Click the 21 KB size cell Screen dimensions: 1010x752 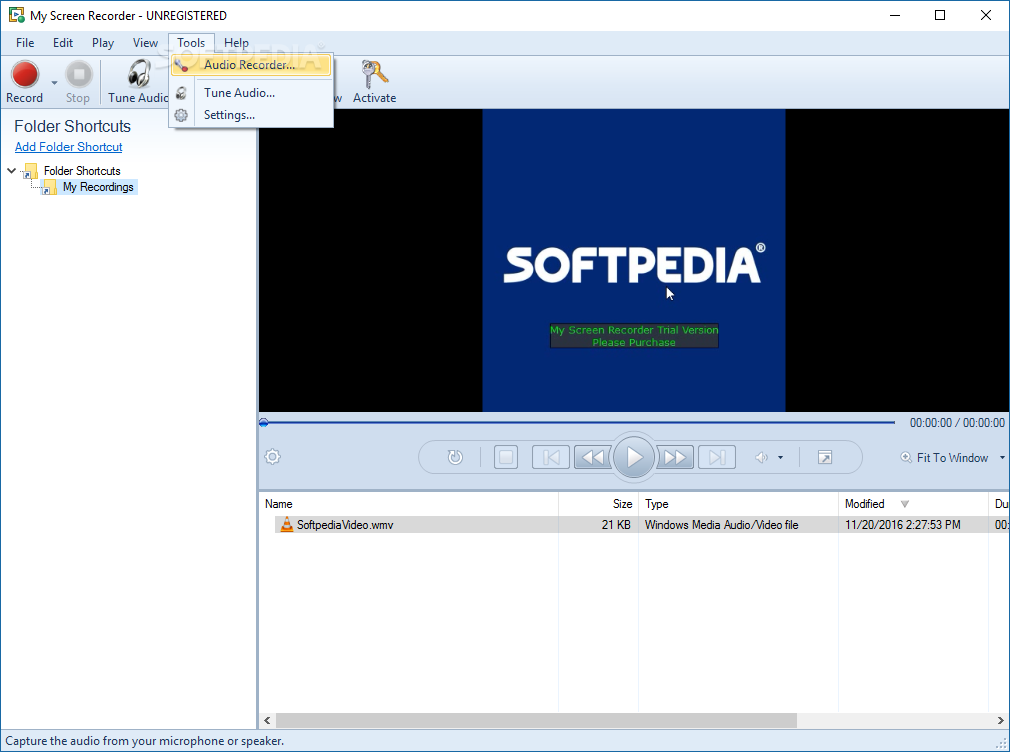point(616,525)
